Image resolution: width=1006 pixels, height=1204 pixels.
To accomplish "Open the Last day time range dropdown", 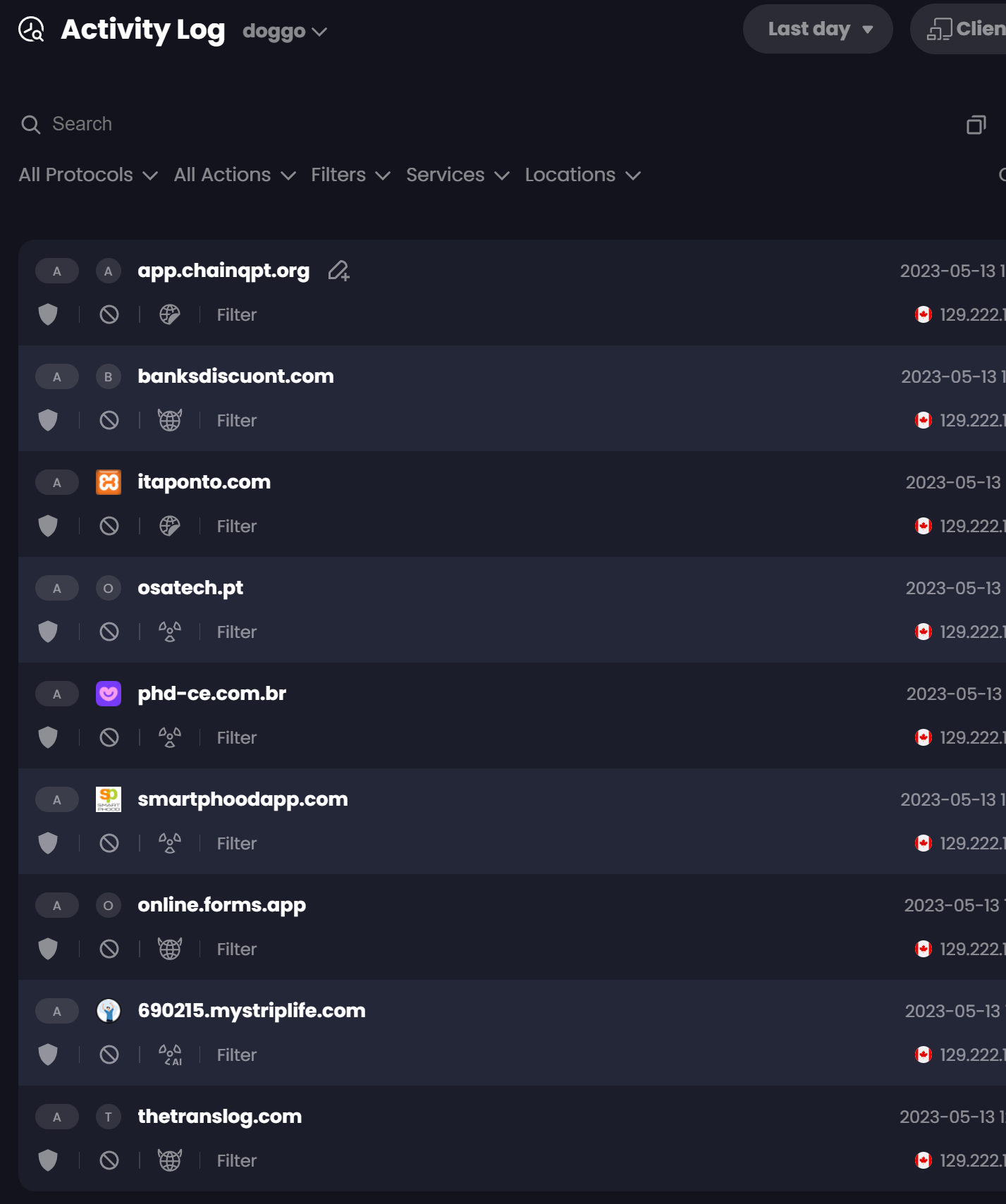I will click(818, 29).
